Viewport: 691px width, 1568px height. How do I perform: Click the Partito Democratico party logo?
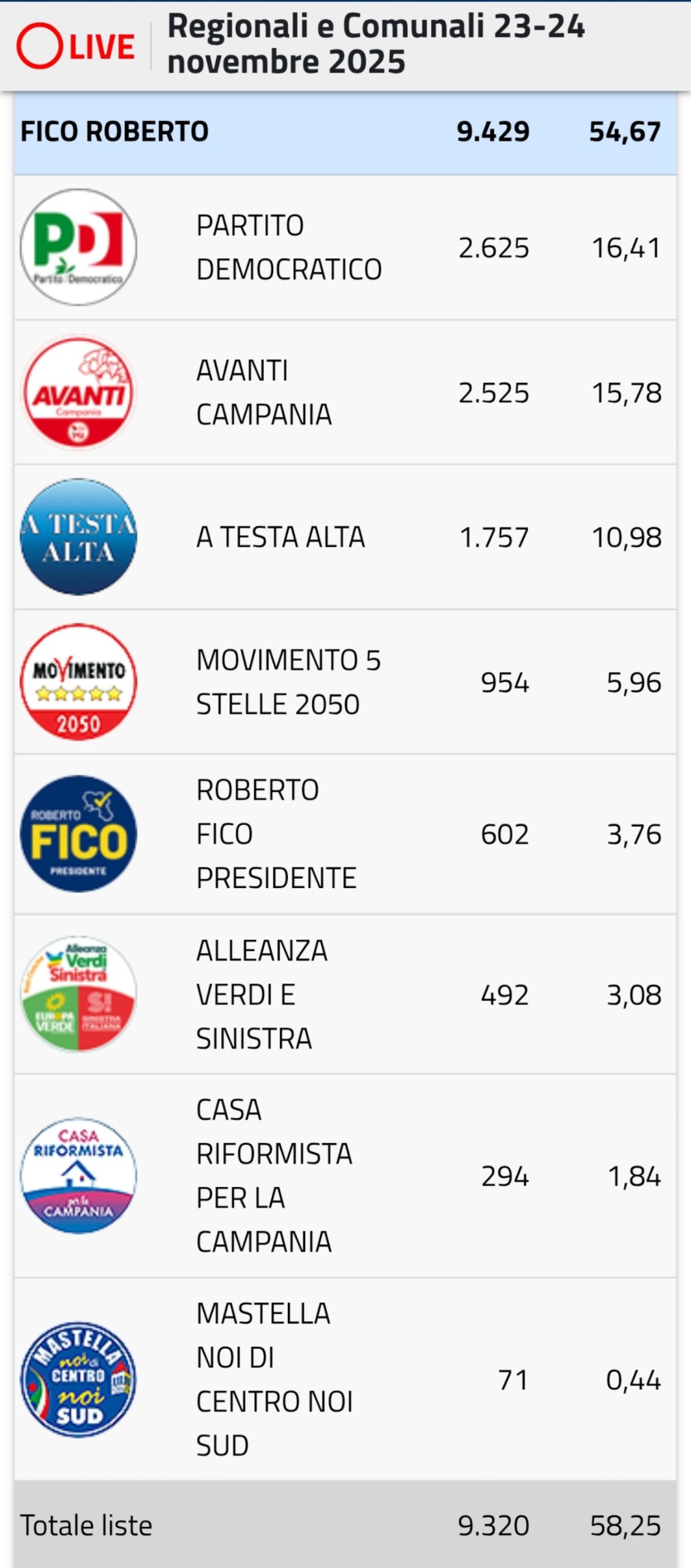click(x=78, y=247)
